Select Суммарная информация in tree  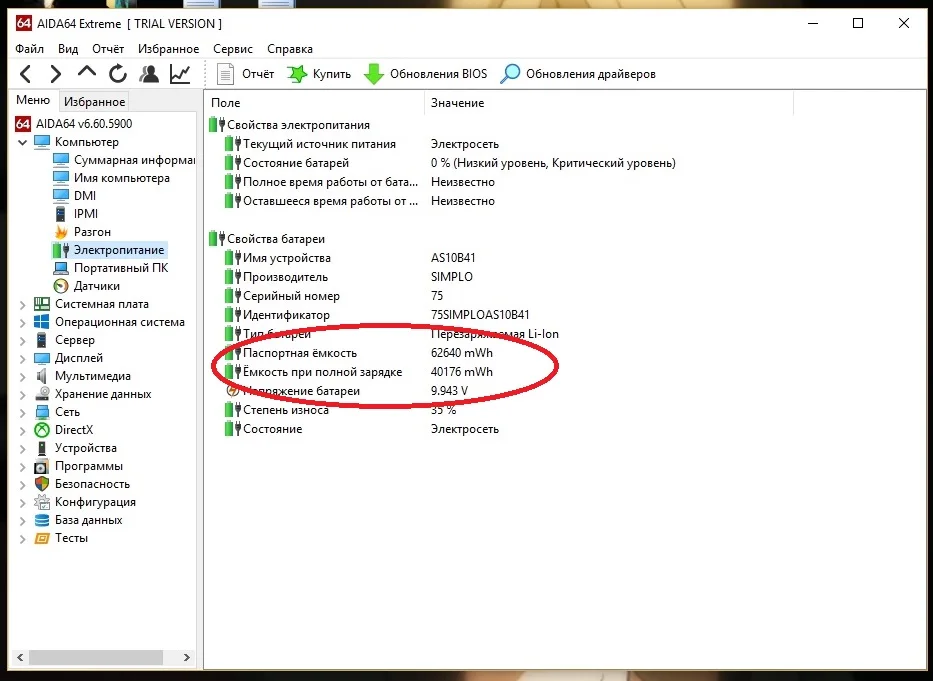pos(124,160)
